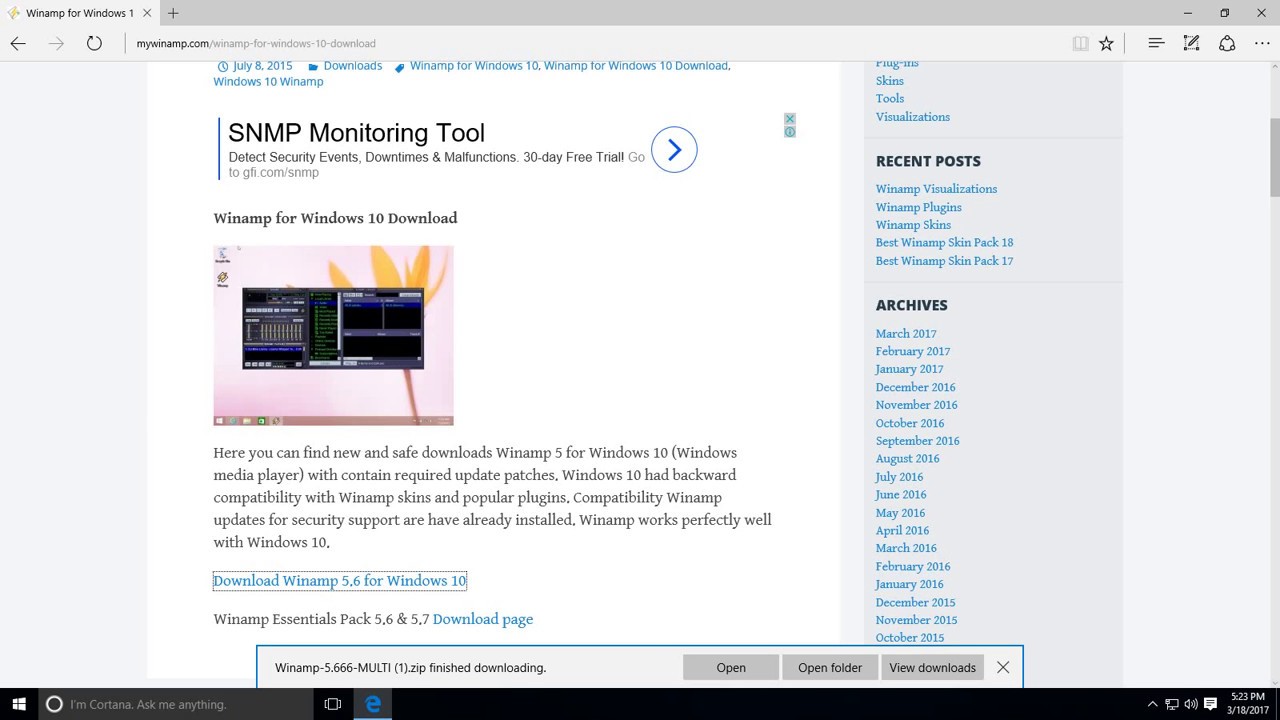Click the SNMP ad arrow circle button
Image resolution: width=1280 pixels, height=720 pixels.
[674, 150]
